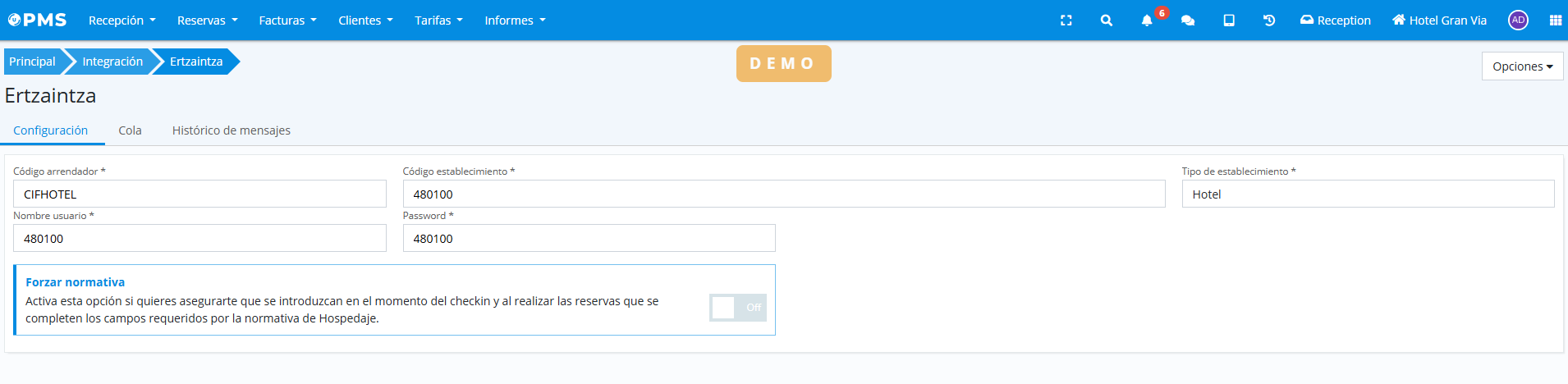Enable the Forzar normativa switch
The width and height of the screenshot is (1568, 384).
(x=737, y=308)
